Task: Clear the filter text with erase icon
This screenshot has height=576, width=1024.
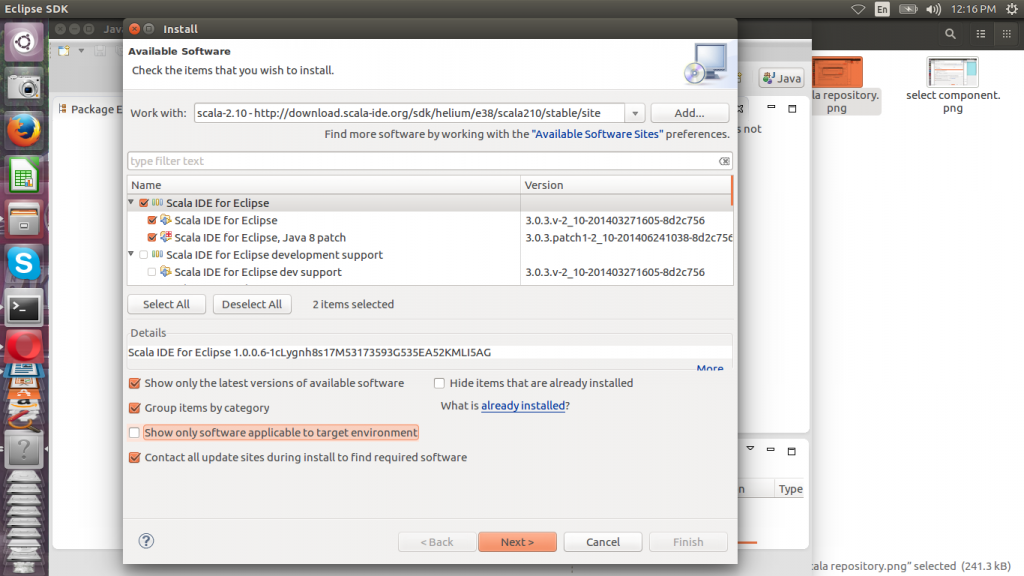Action: (724, 161)
